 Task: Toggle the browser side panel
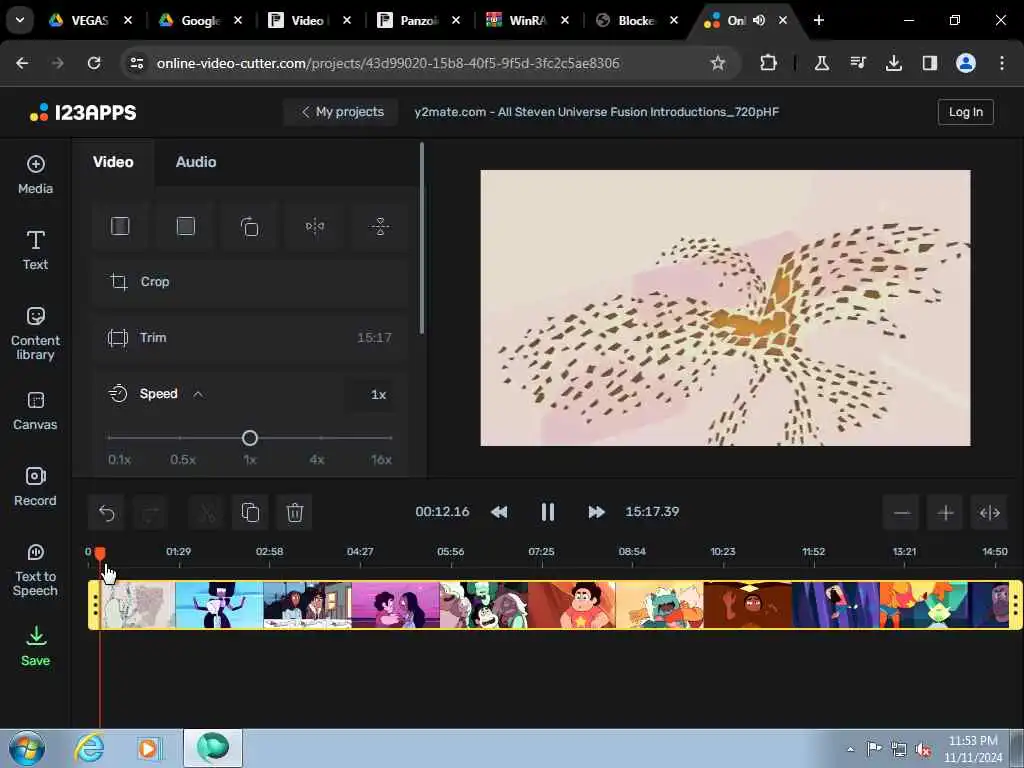point(929,63)
